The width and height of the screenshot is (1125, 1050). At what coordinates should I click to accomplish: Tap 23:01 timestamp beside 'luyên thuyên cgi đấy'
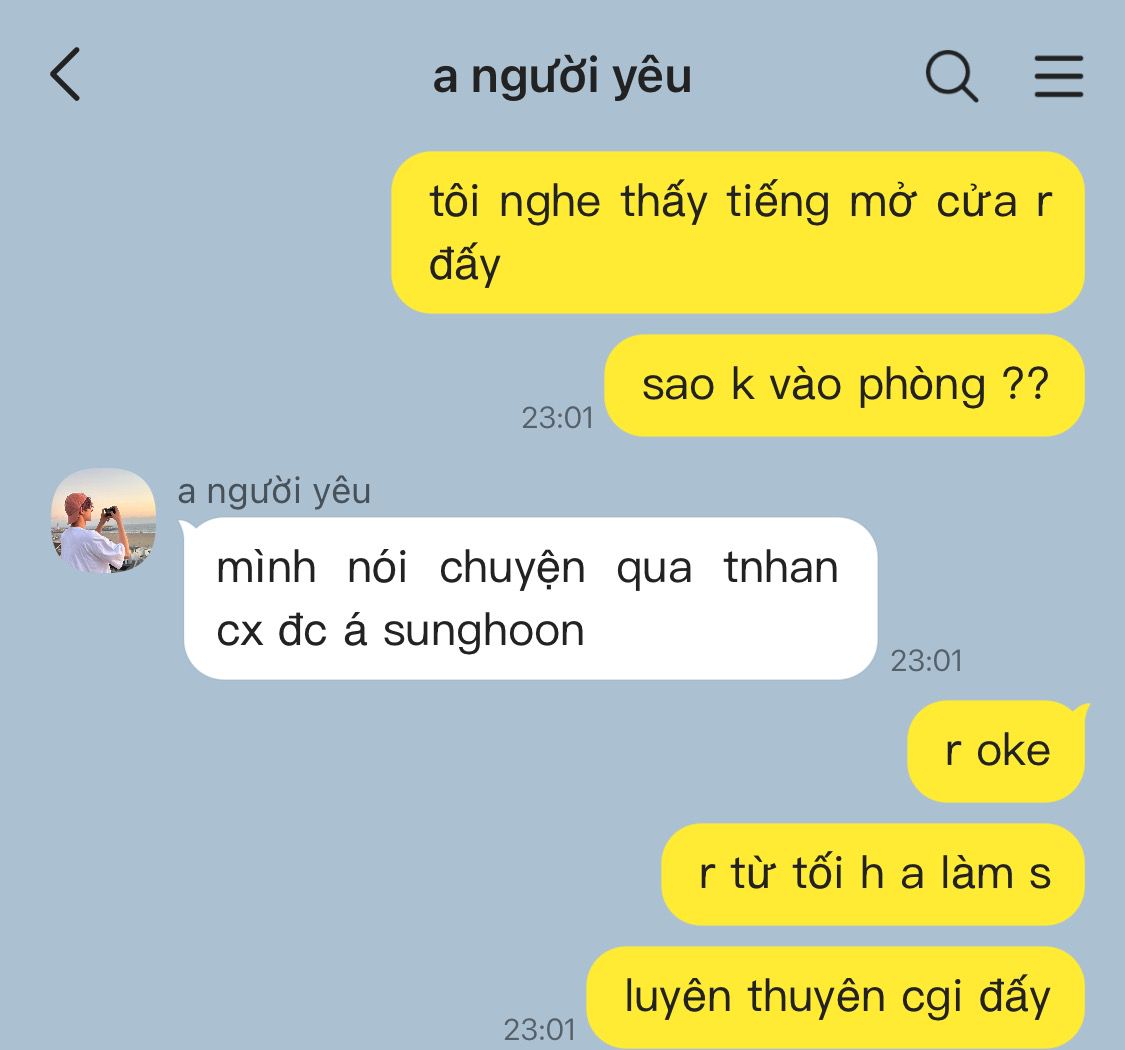pos(540,1030)
